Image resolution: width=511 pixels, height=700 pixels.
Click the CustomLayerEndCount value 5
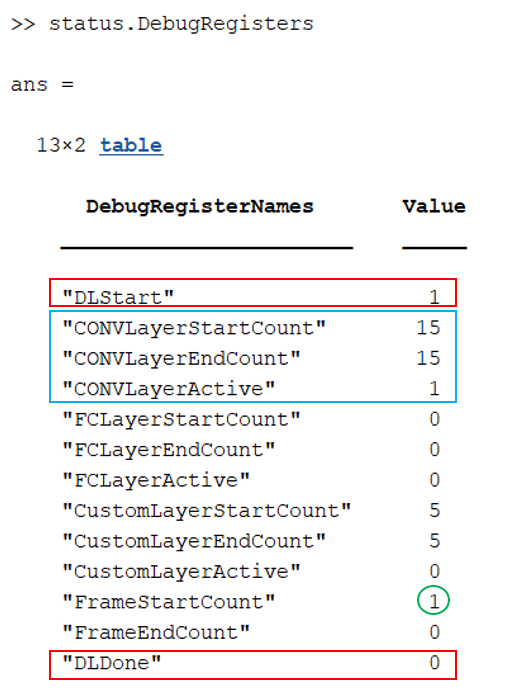435,541
